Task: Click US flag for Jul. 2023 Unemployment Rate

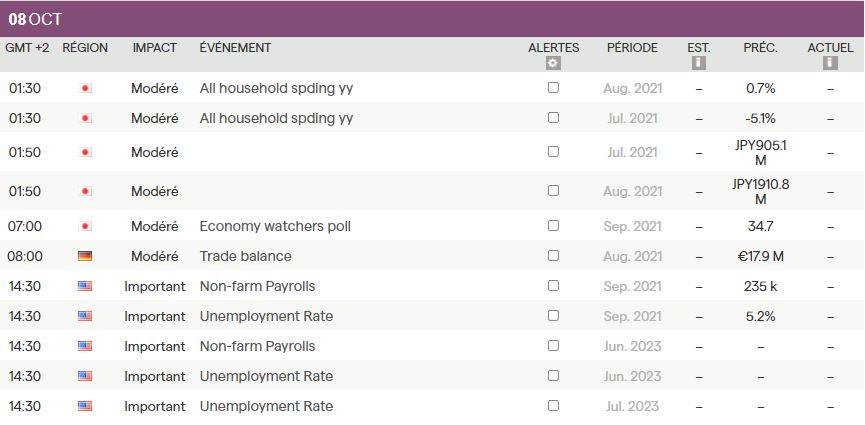Action: (85, 406)
